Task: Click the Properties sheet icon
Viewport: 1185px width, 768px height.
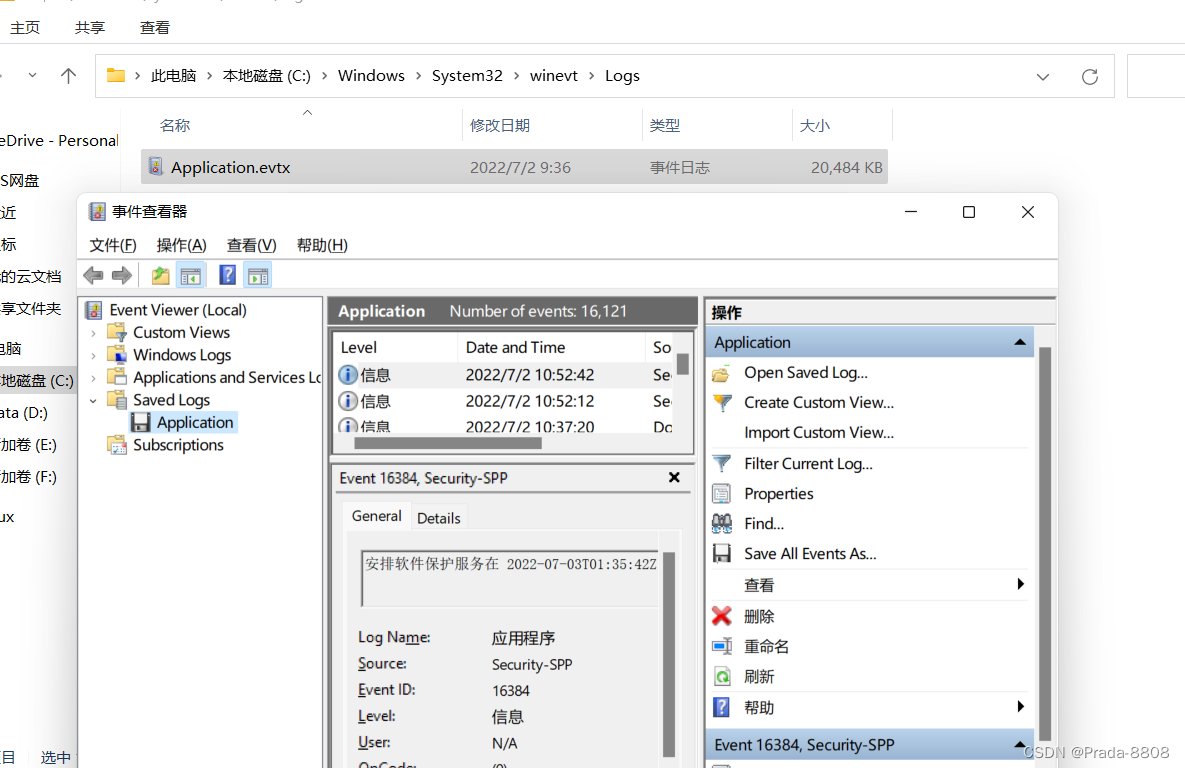Action: (722, 494)
